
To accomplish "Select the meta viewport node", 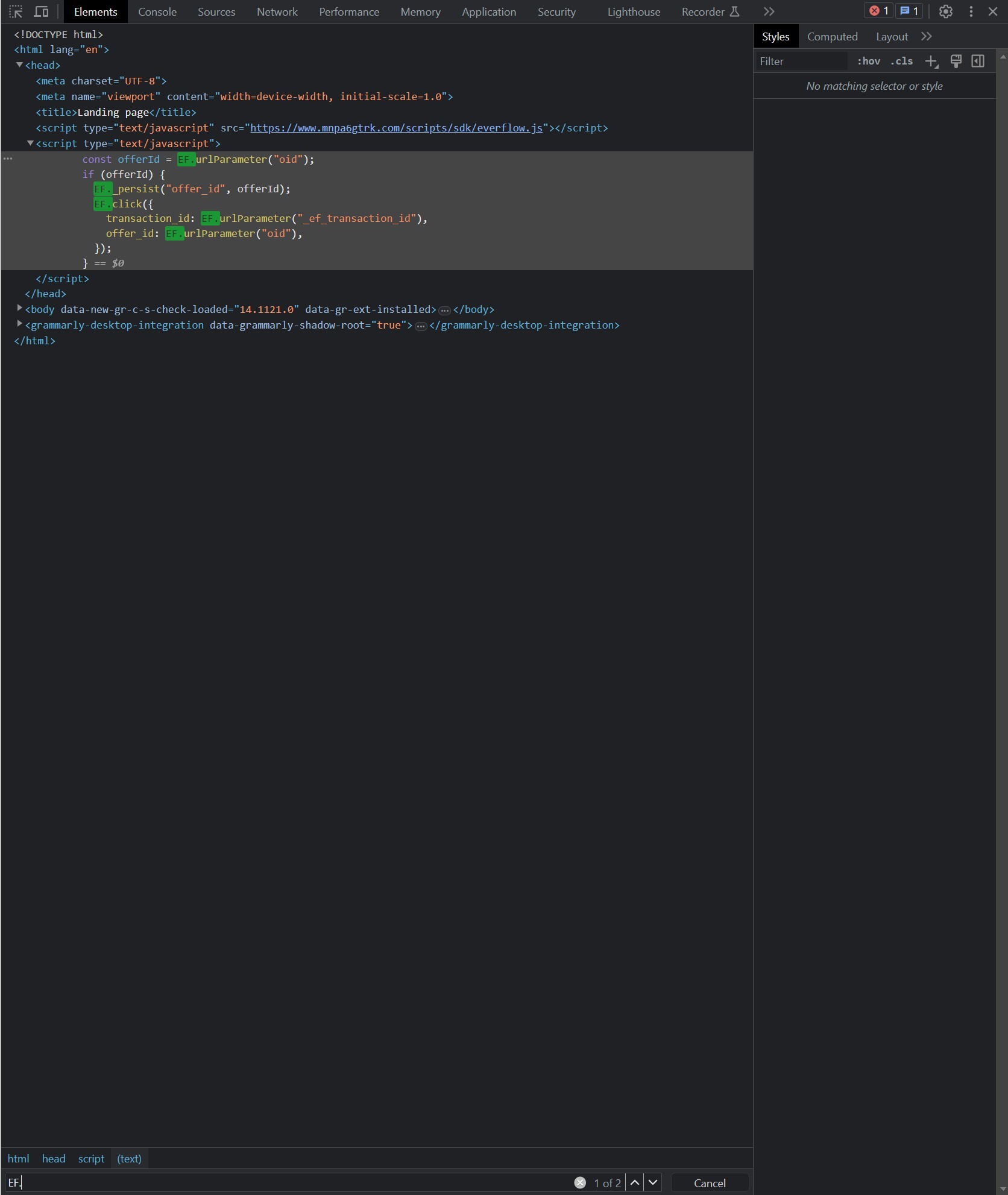I will (x=244, y=96).
